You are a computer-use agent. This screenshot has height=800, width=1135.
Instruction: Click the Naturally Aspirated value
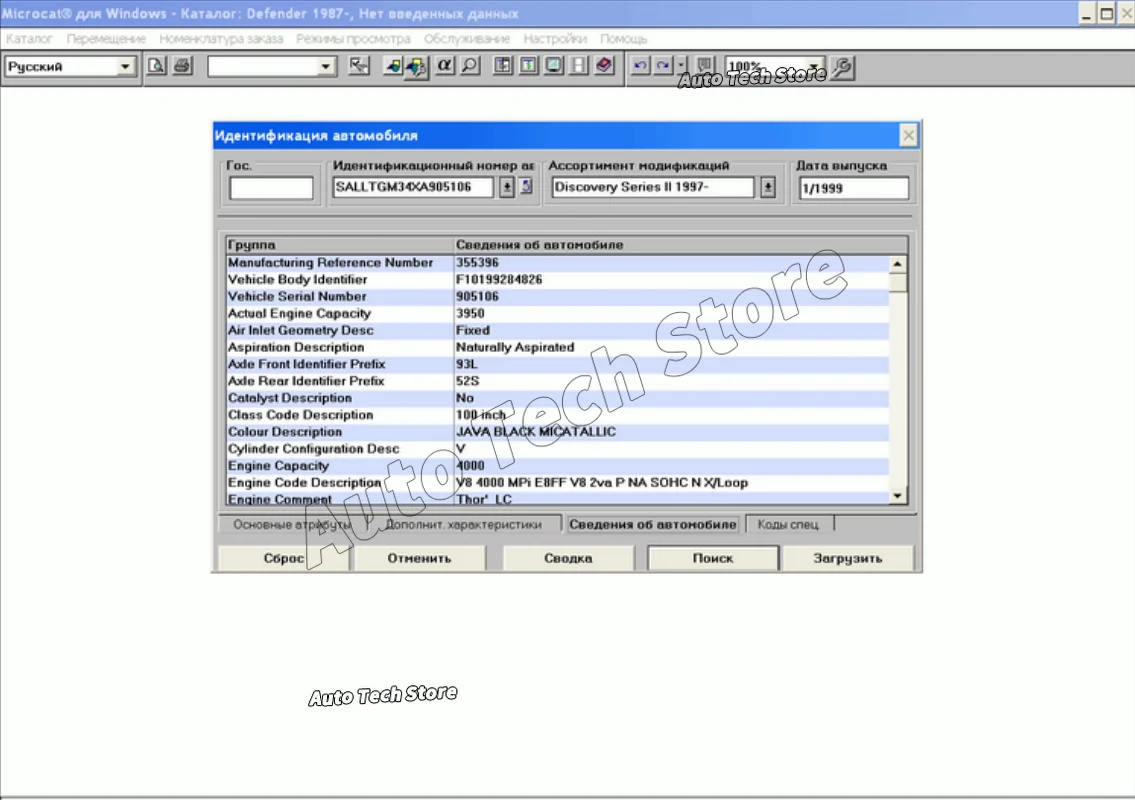515,348
